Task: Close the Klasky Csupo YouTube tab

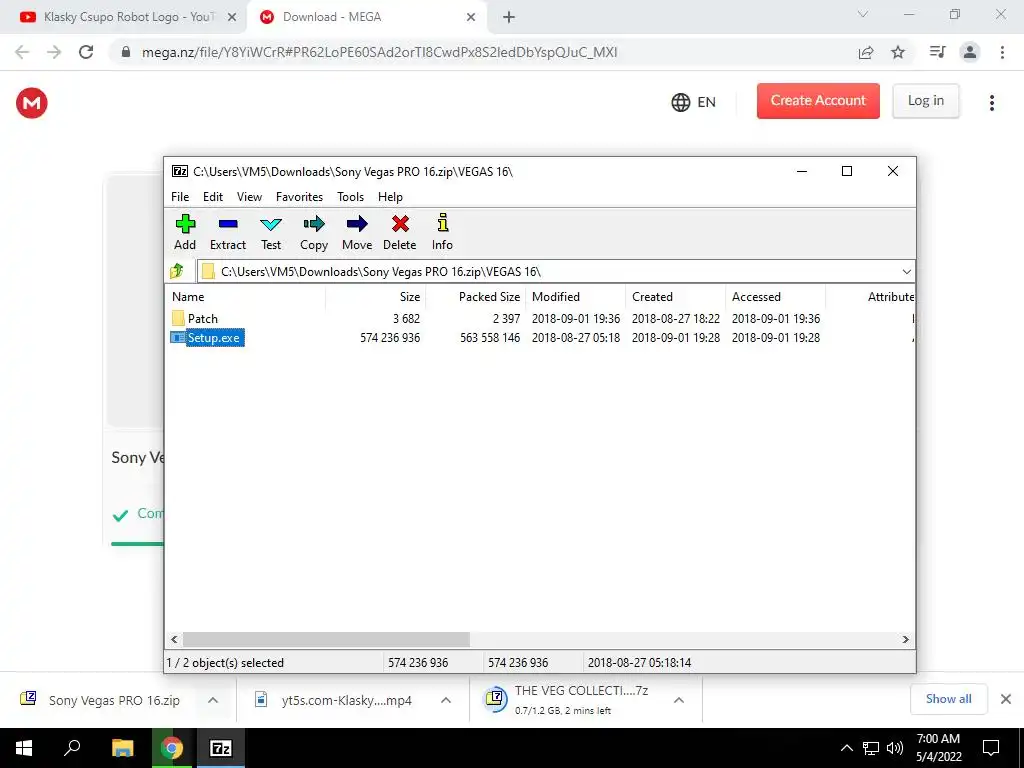Action: click(231, 17)
